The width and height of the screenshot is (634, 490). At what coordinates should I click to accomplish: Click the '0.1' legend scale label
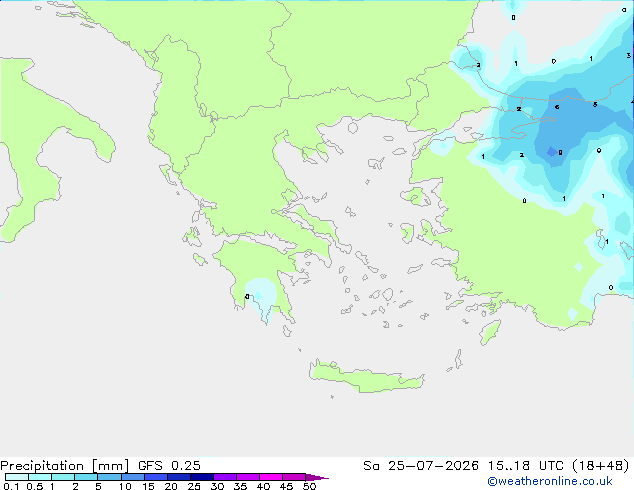[11, 486]
